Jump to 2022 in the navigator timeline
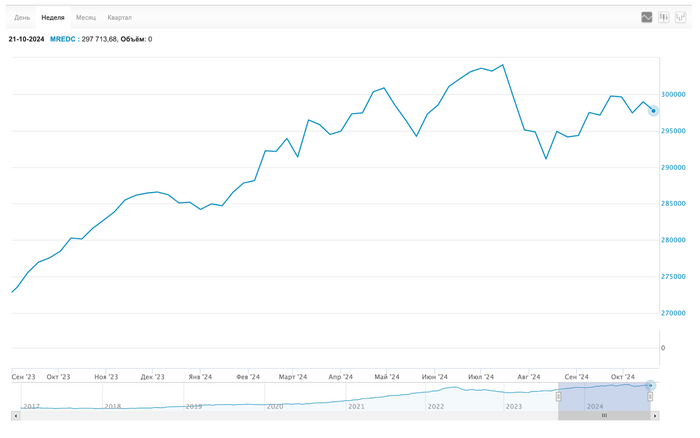Image resolution: width=700 pixels, height=438 pixels. pyautogui.click(x=436, y=407)
